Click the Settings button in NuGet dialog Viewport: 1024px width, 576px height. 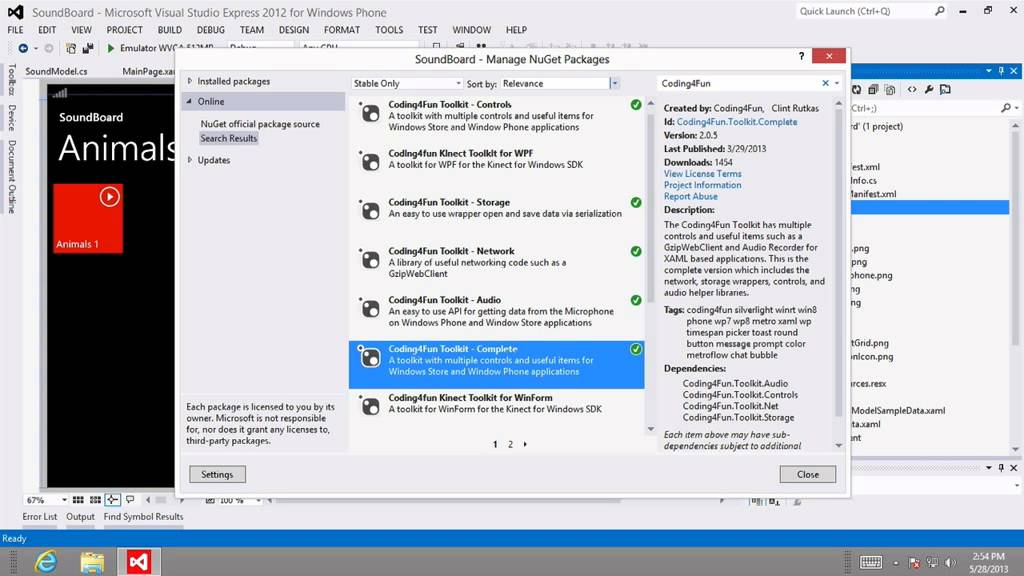(217, 474)
